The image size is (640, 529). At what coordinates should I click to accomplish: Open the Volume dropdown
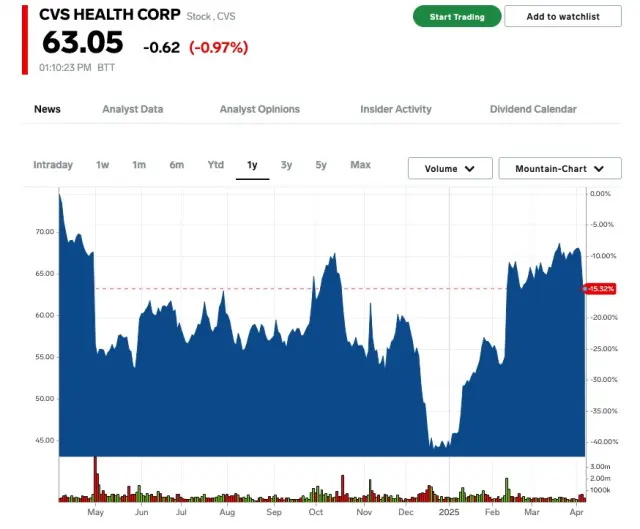click(450, 168)
